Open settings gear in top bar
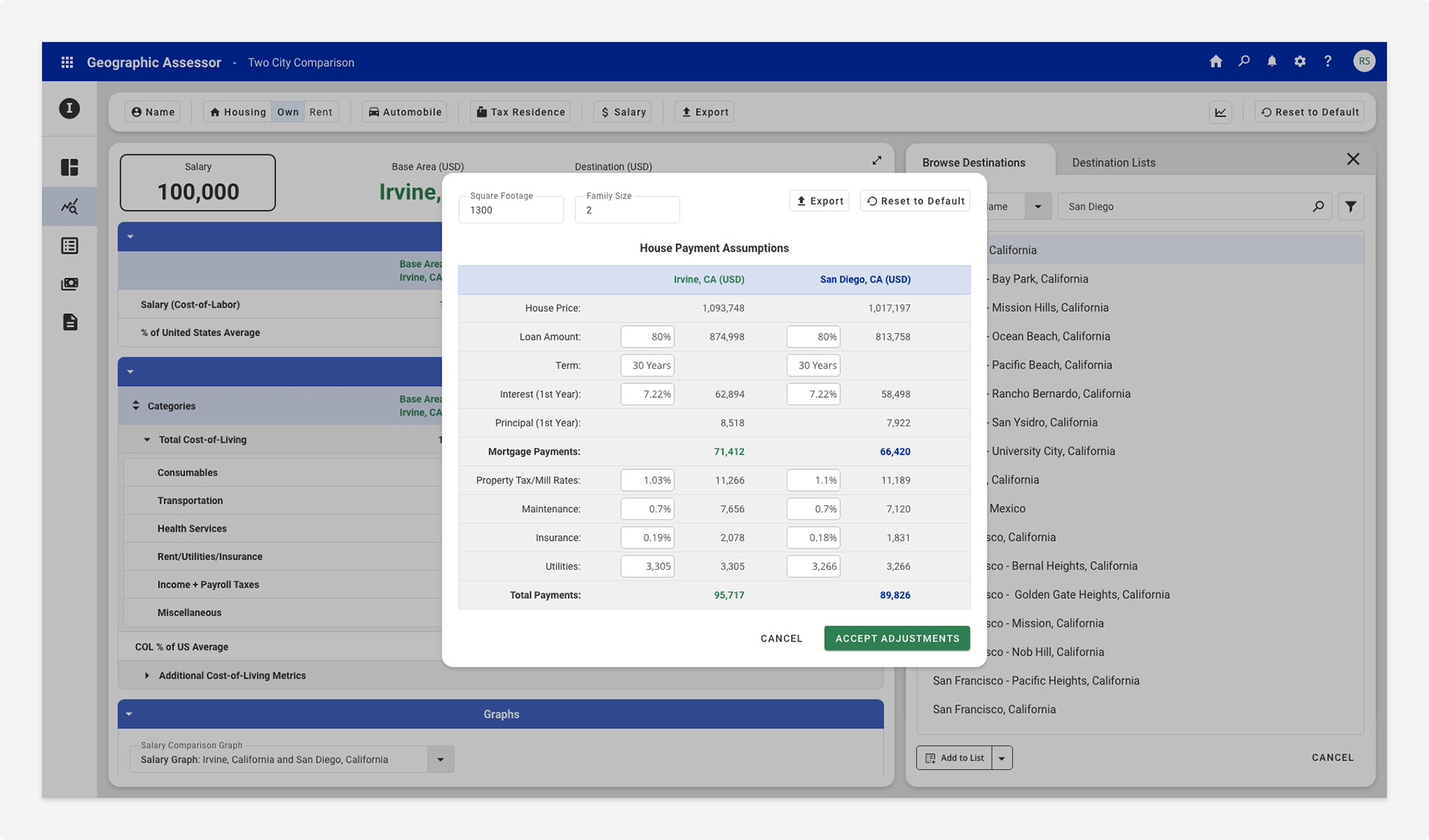The height and width of the screenshot is (840, 1429). click(1299, 62)
